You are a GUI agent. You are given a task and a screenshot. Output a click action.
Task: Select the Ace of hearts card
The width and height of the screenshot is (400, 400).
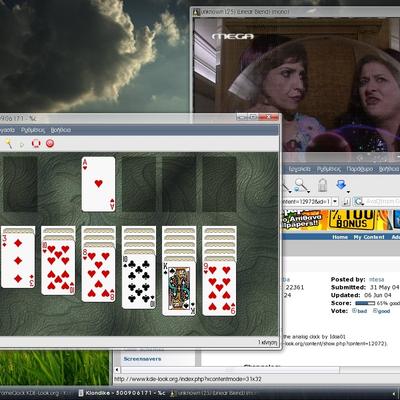pos(98,184)
